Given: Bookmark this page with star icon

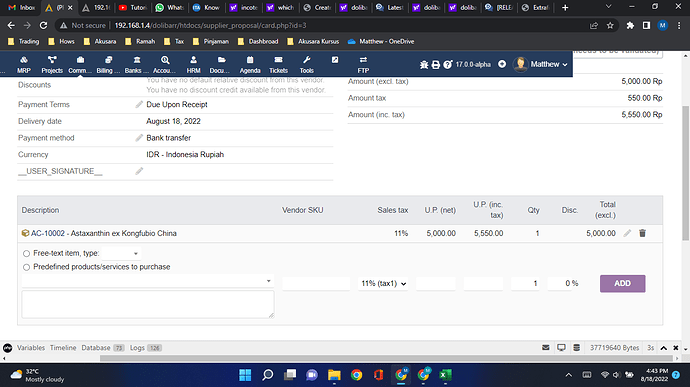Looking at the screenshot, I should point(610,26).
